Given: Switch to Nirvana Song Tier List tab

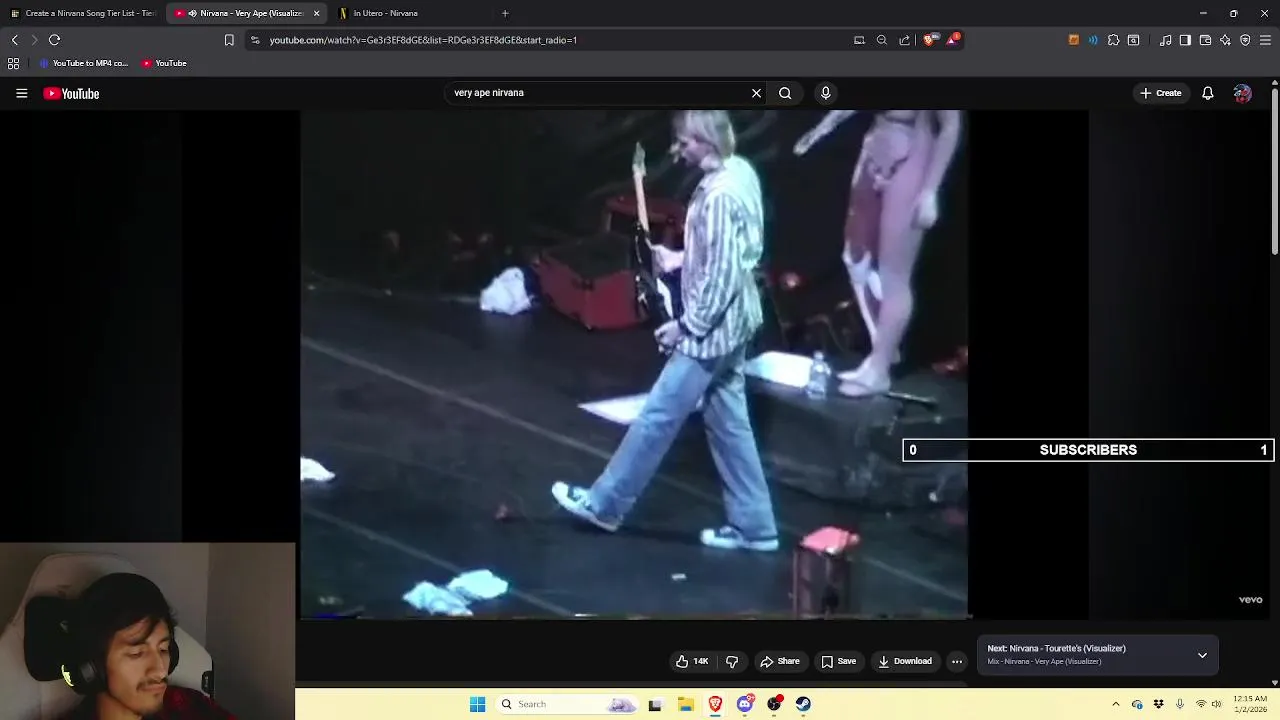Looking at the screenshot, I should click(83, 13).
